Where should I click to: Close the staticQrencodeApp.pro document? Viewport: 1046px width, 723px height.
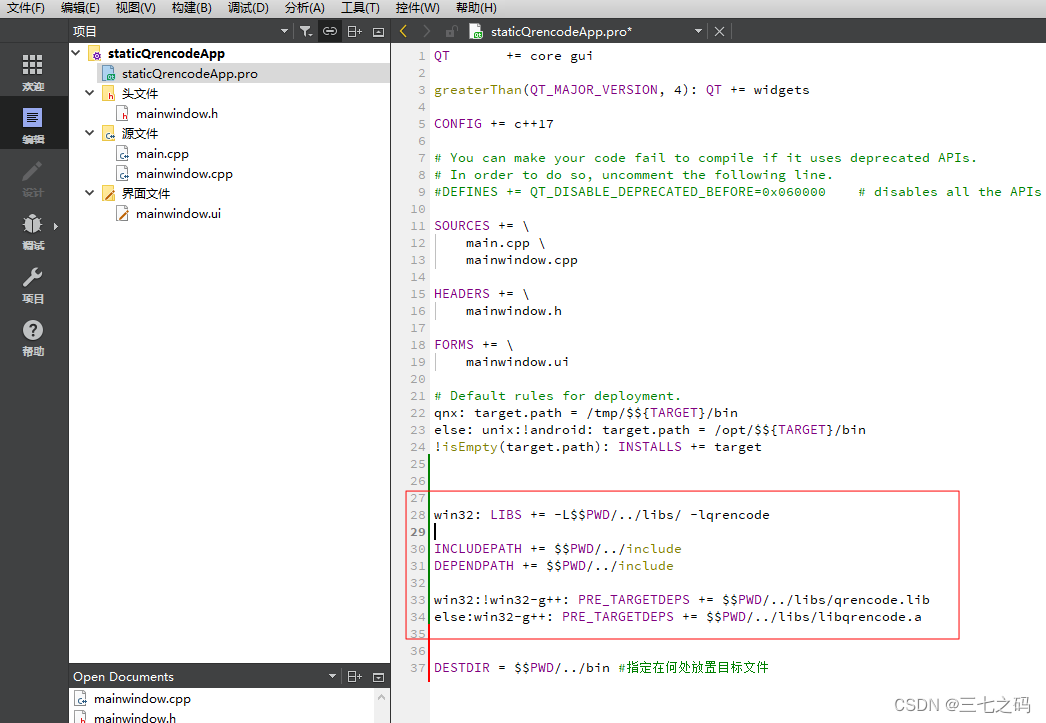(719, 31)
